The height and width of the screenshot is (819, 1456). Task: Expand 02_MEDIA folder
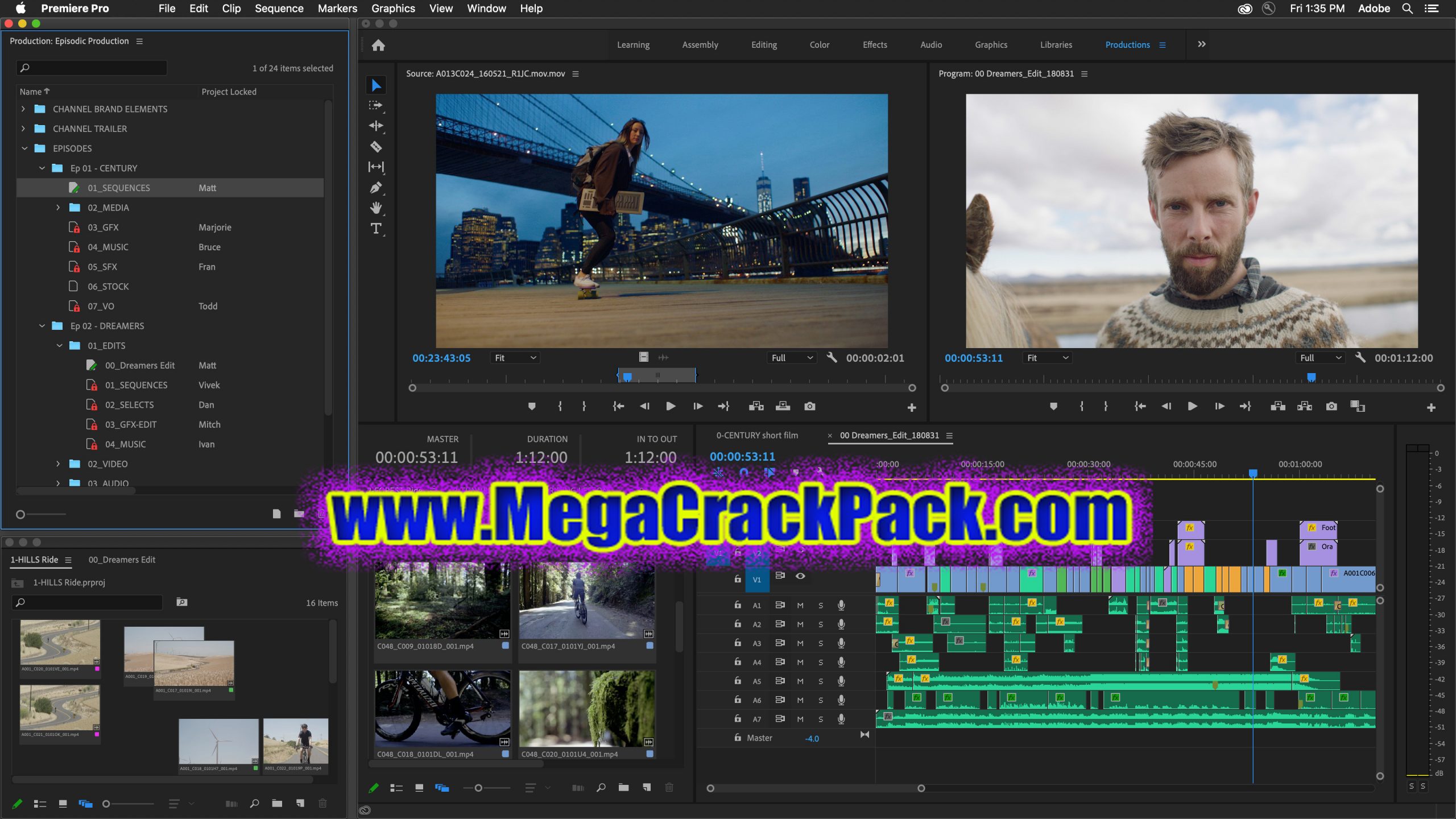tap(58, 208)
